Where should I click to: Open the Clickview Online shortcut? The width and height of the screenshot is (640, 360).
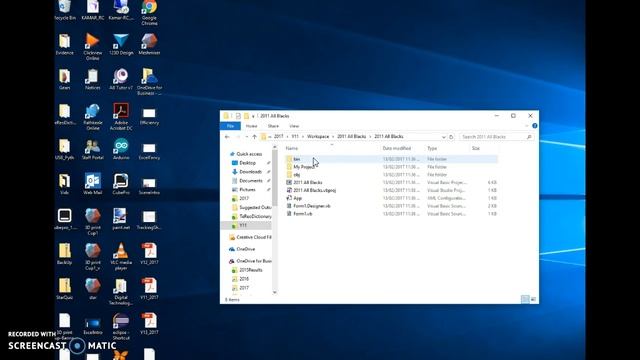[x=93, y=46]
